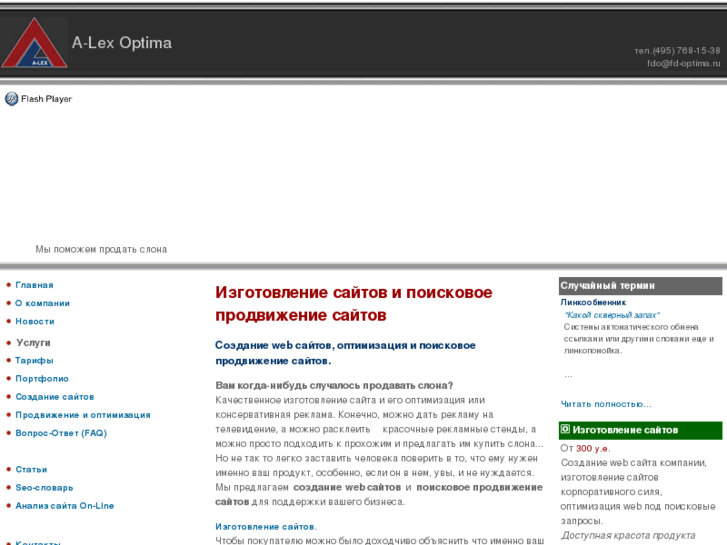Go to the Статьи section
This screenshot has height=545, width=727.
(31, 469)
